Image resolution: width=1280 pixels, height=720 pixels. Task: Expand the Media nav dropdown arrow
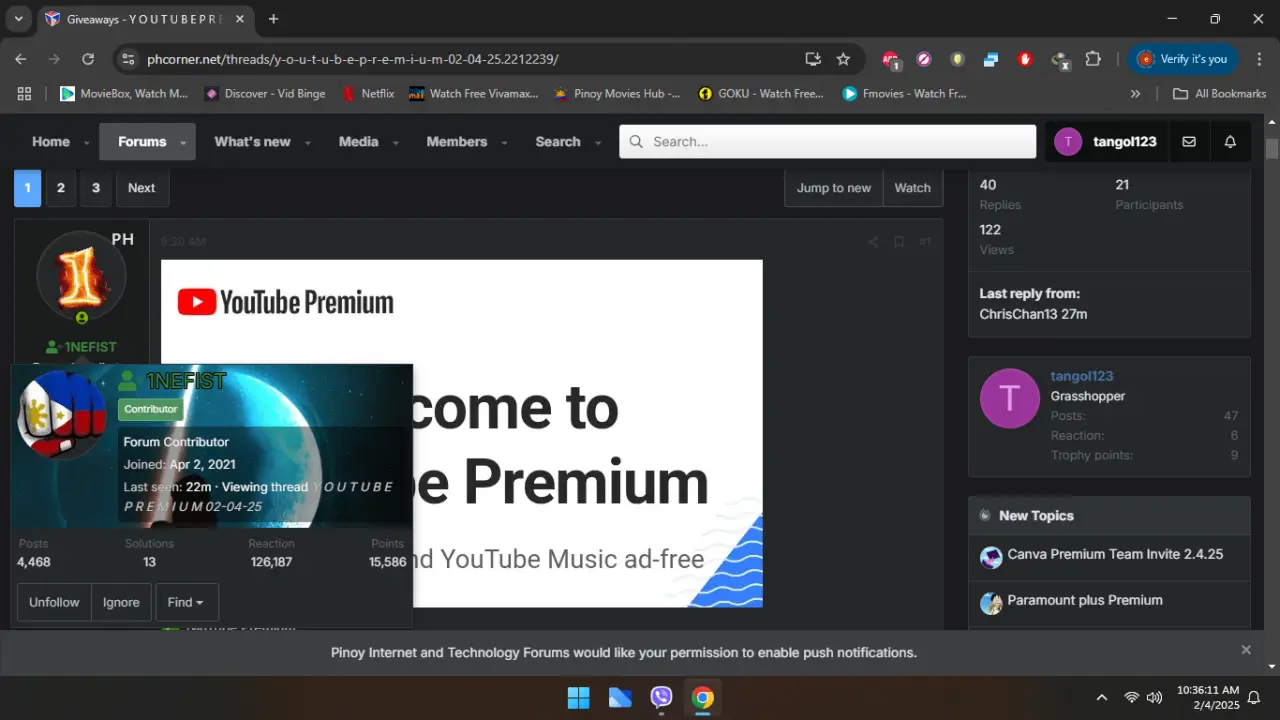point(396,143)
